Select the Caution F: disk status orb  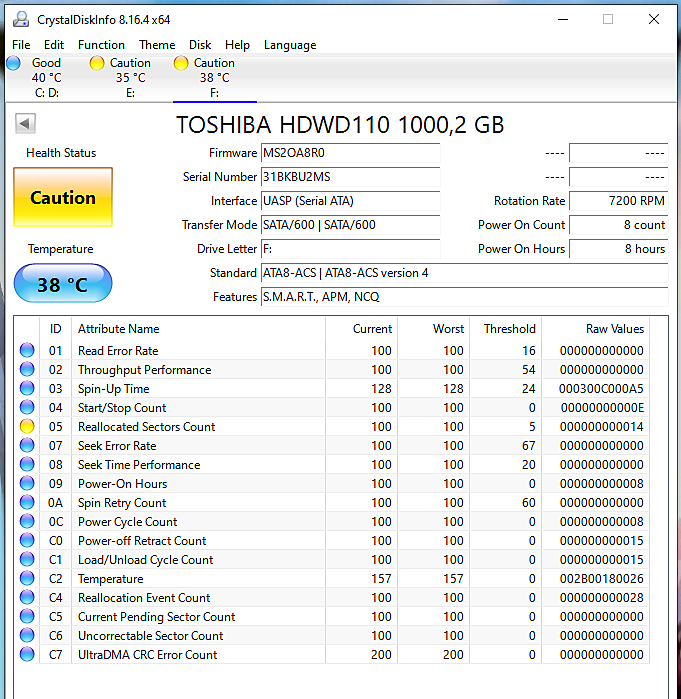181,63
